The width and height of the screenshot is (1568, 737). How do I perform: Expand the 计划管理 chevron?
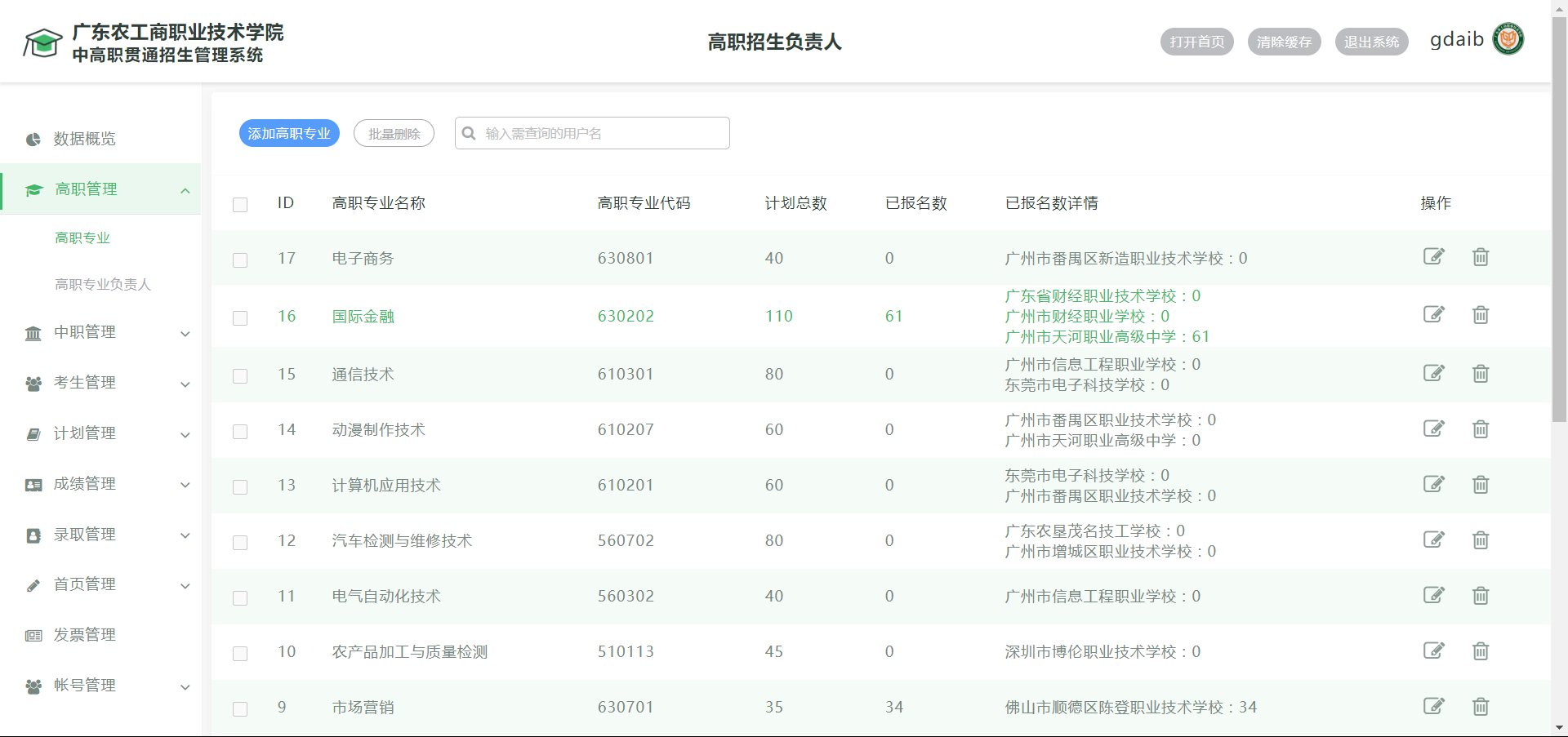click(185, 435)
